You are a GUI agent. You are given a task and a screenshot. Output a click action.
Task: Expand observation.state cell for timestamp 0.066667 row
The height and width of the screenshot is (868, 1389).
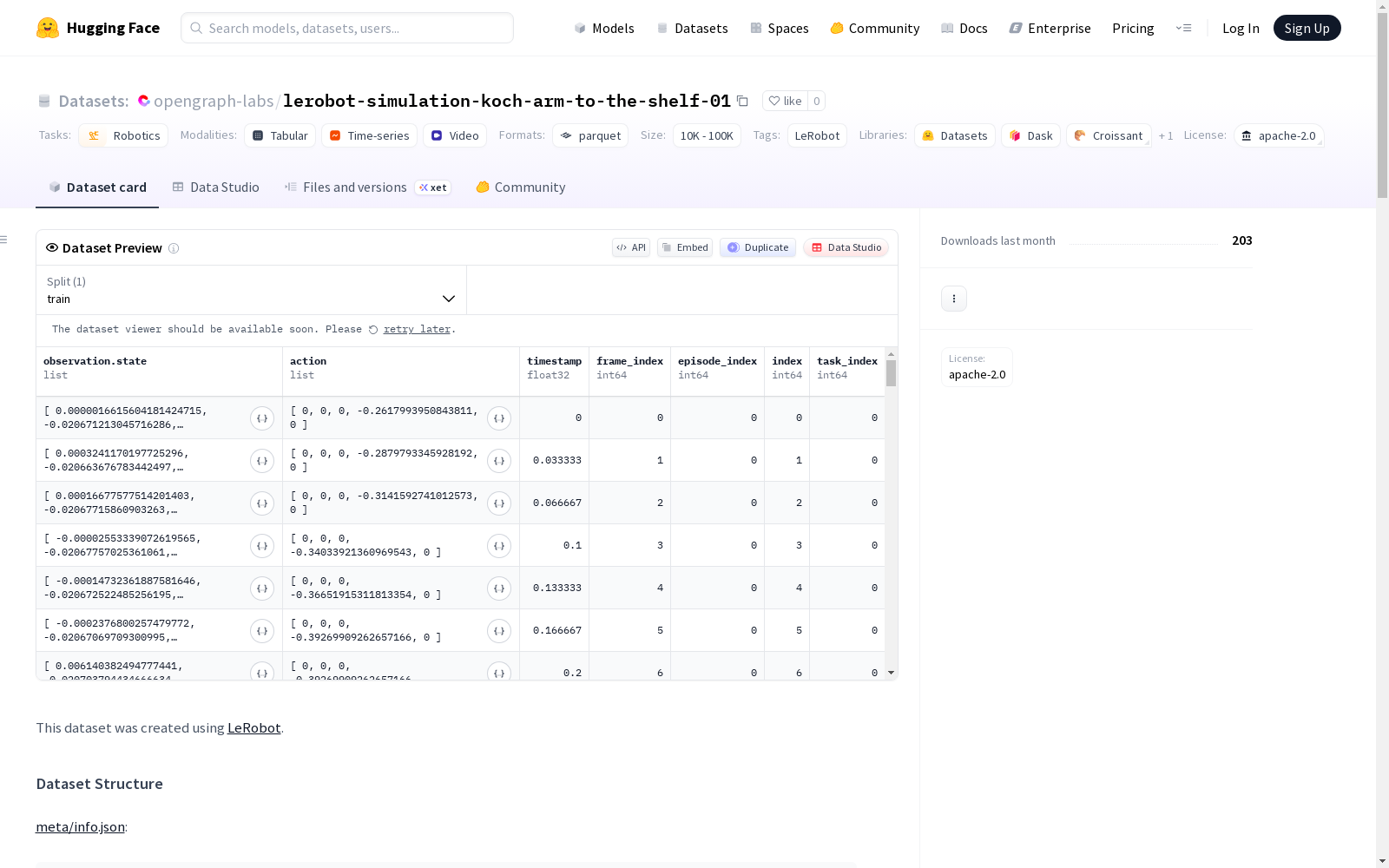click(262, 503)
